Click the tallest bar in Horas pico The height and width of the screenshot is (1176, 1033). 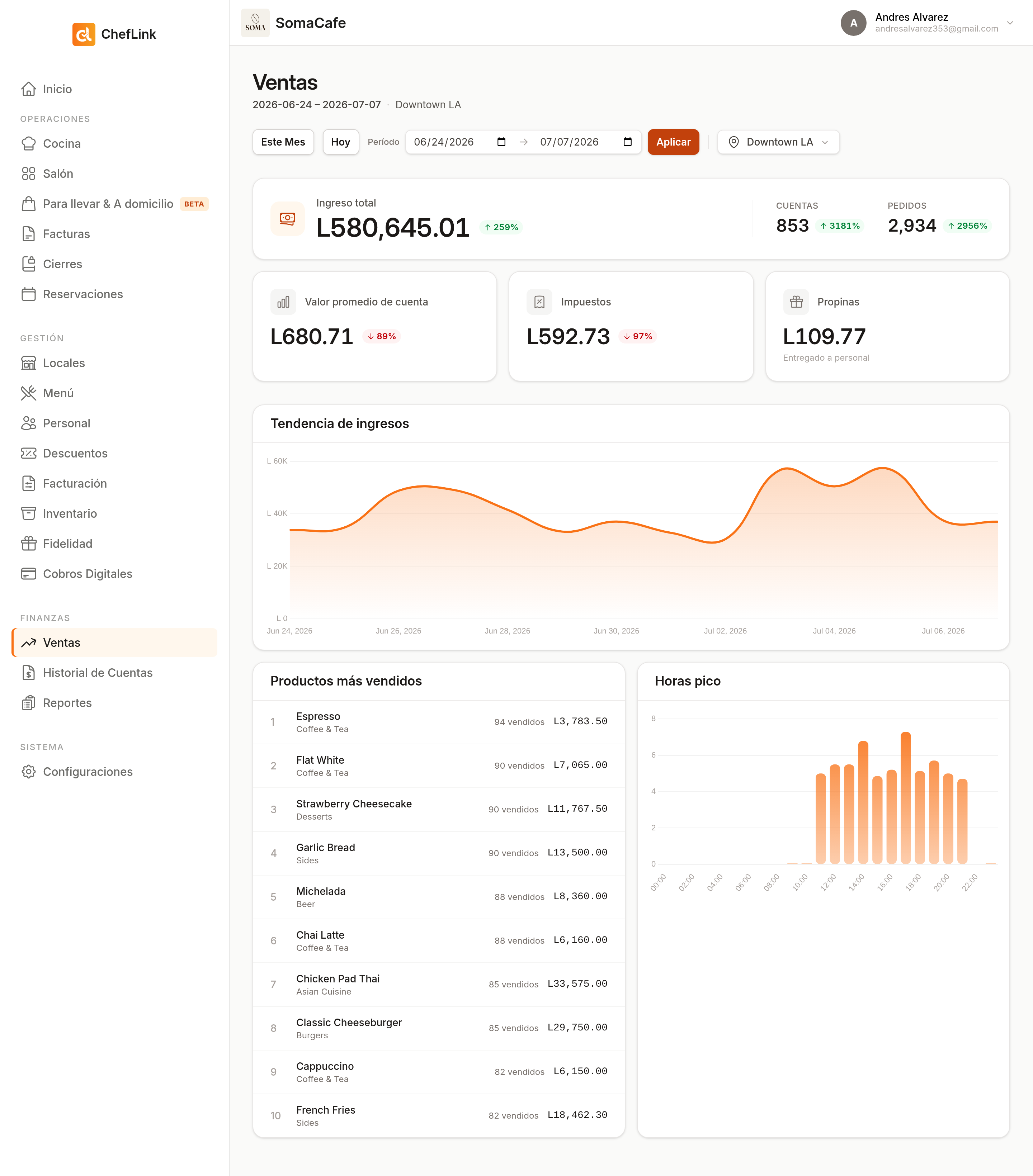(905, 797)
